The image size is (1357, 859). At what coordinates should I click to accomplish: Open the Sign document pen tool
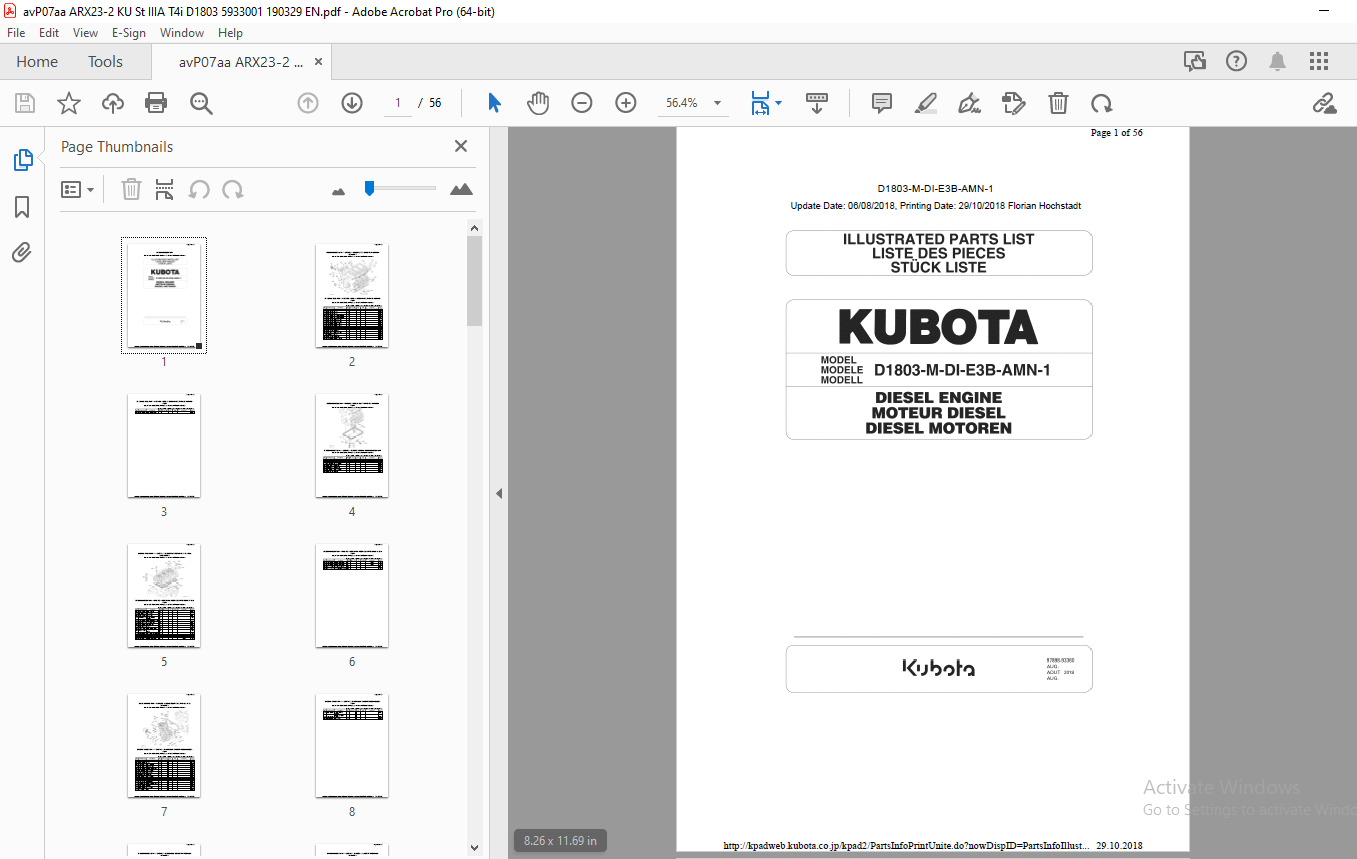[969, 103]
